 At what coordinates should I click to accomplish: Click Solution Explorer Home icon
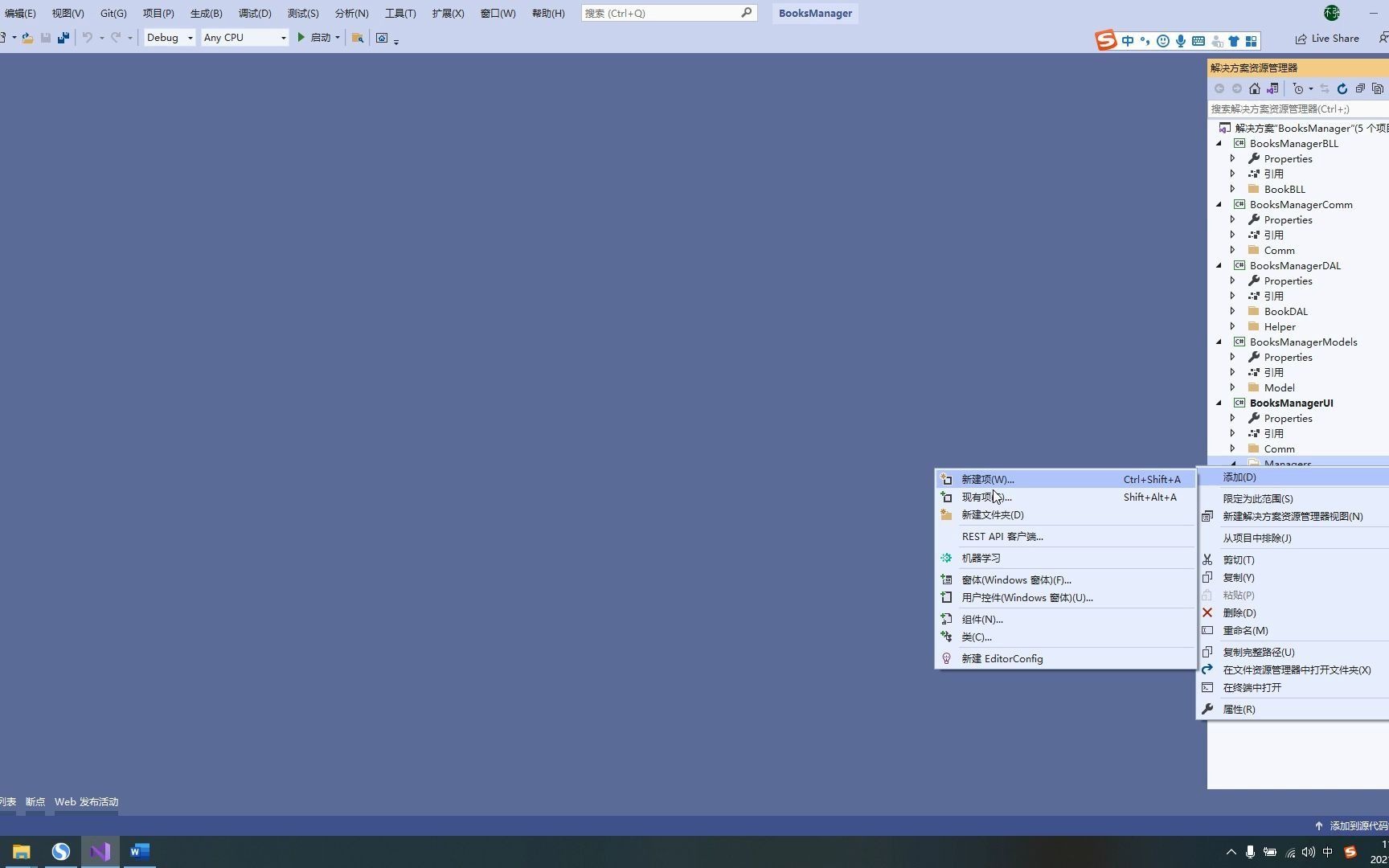1254,88
